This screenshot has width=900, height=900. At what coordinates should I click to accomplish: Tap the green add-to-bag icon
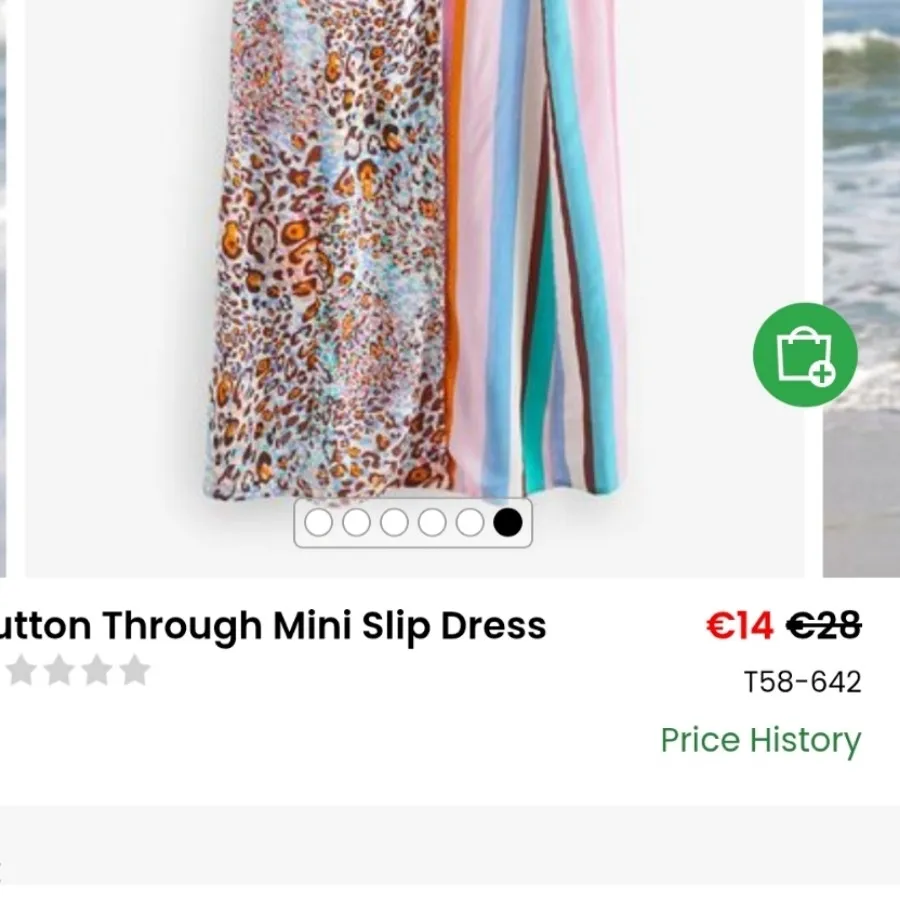tap(805, 355)
